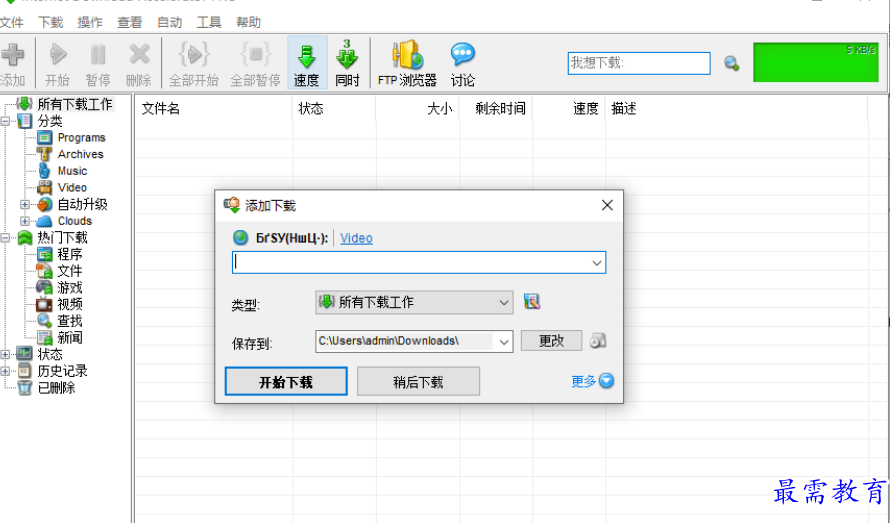
Task: Click the 更改 button
Action: [551, 341]
